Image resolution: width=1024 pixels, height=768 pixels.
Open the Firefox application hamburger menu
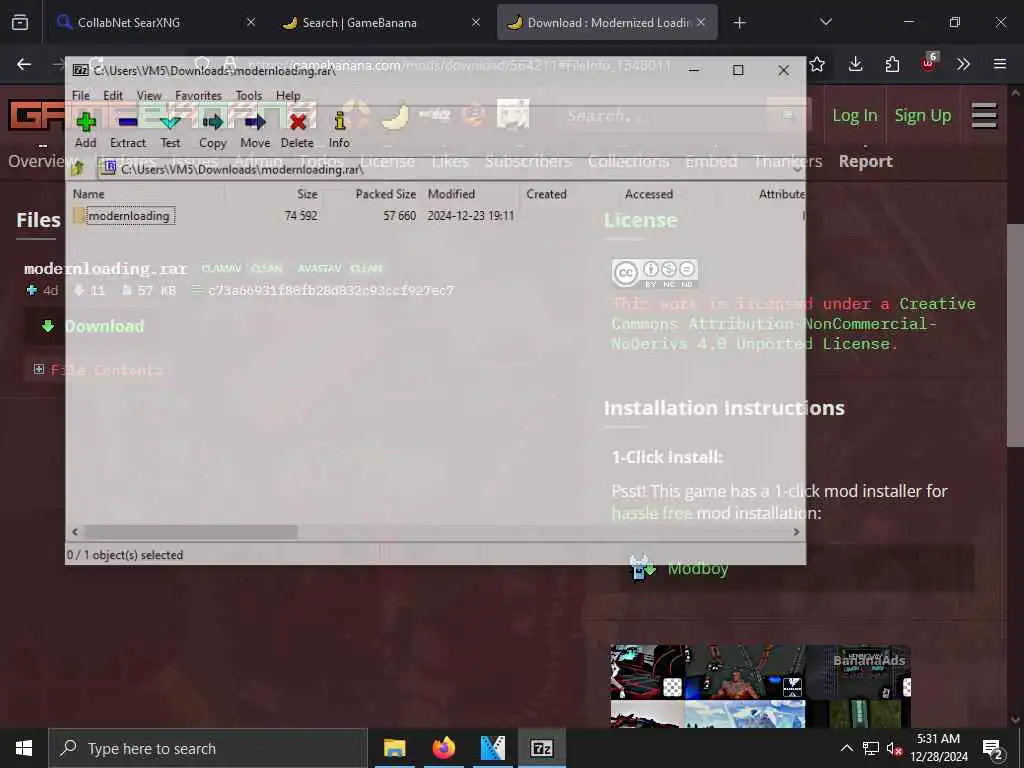coord(1000,64)
